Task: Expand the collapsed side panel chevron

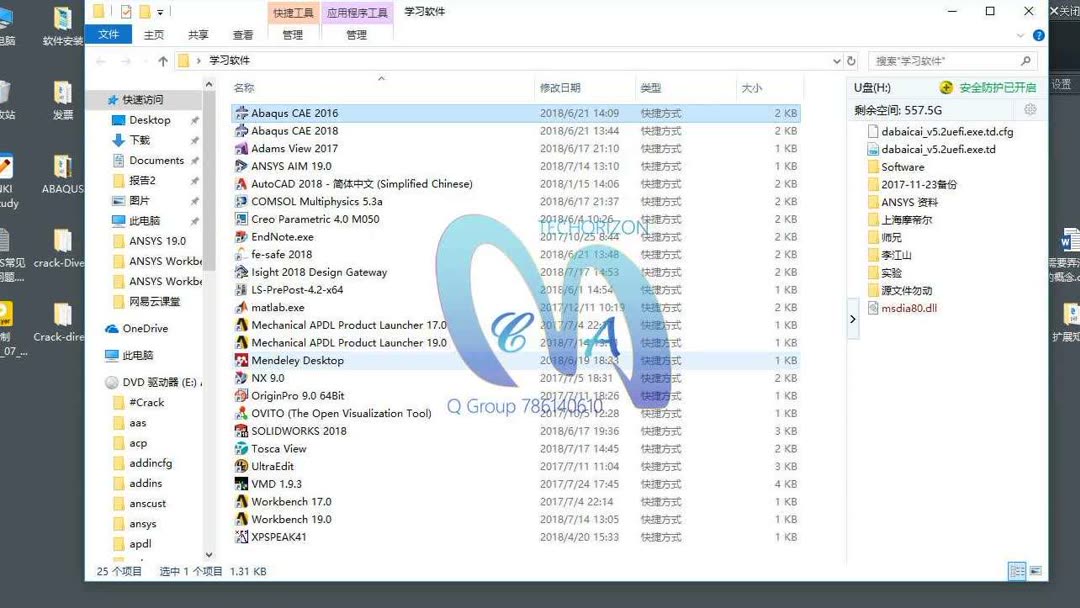Action: (x=852, y=318)
